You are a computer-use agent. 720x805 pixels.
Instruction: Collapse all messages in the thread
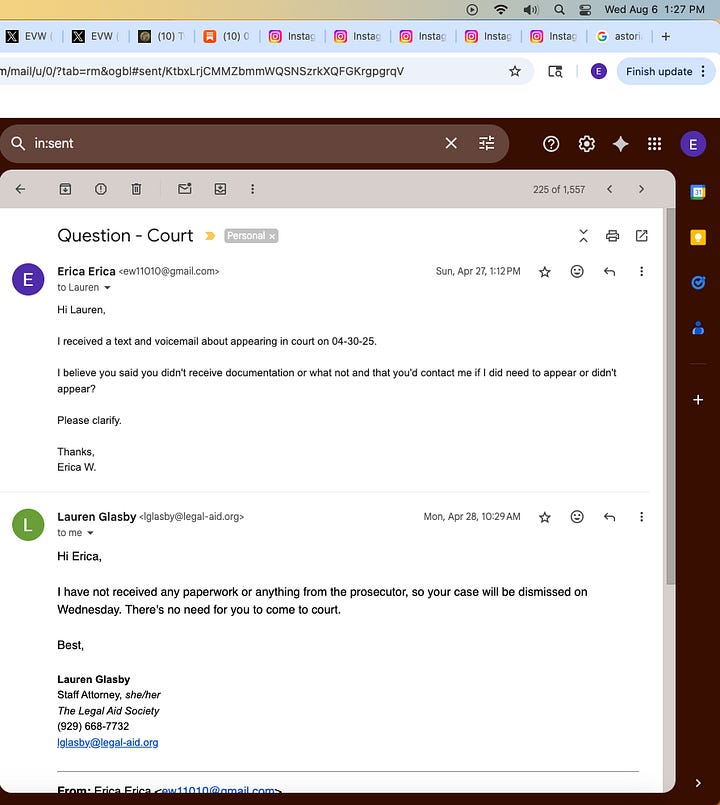point(583,236)
